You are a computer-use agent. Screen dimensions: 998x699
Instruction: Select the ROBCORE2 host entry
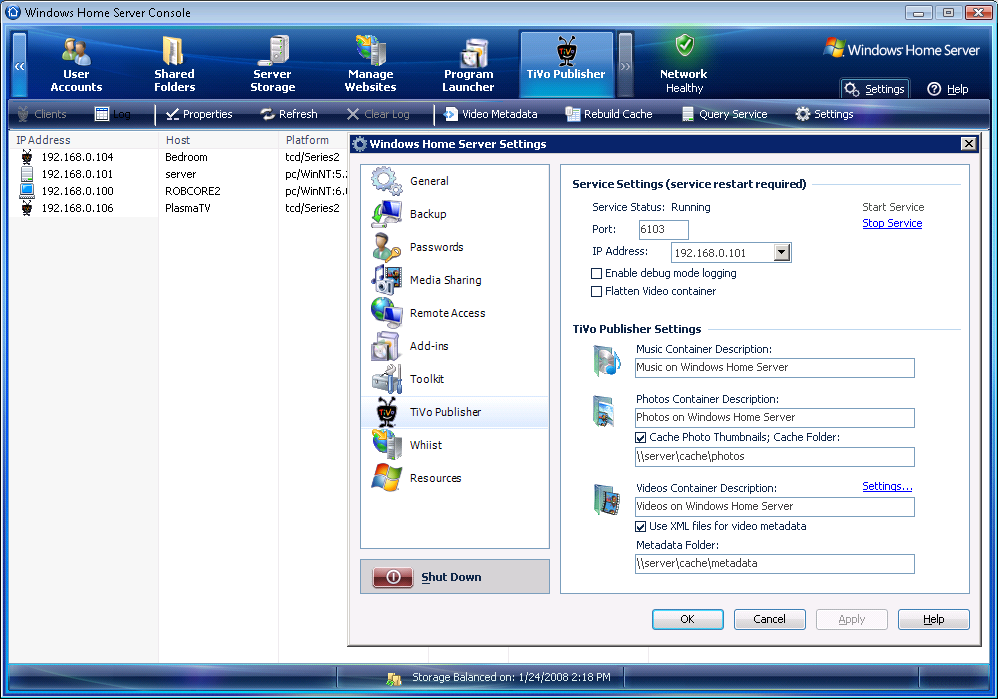192,191
